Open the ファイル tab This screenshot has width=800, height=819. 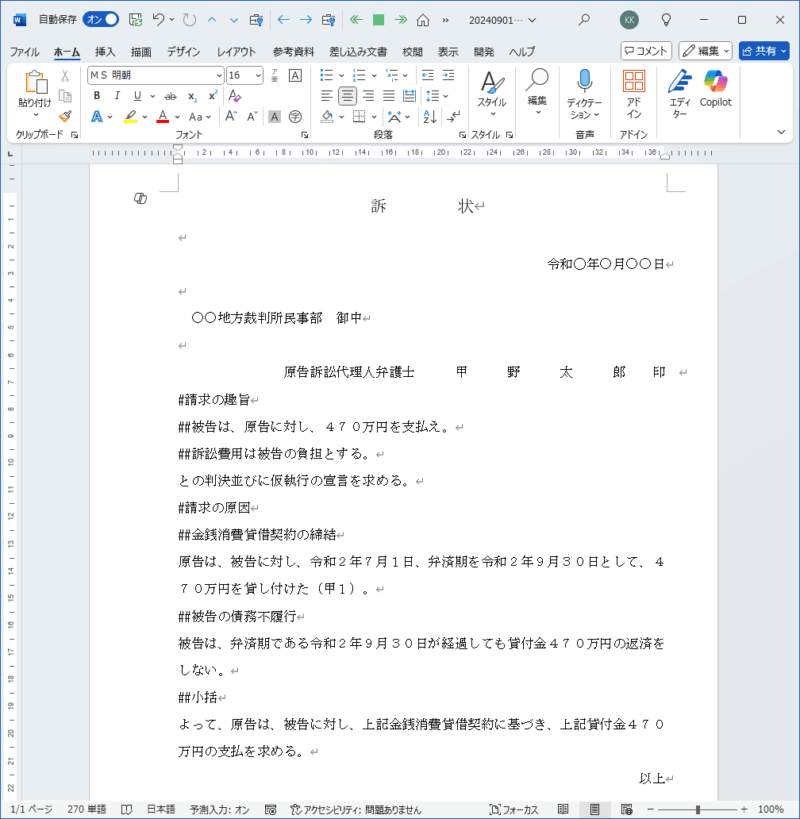click(x=25, y=52)
